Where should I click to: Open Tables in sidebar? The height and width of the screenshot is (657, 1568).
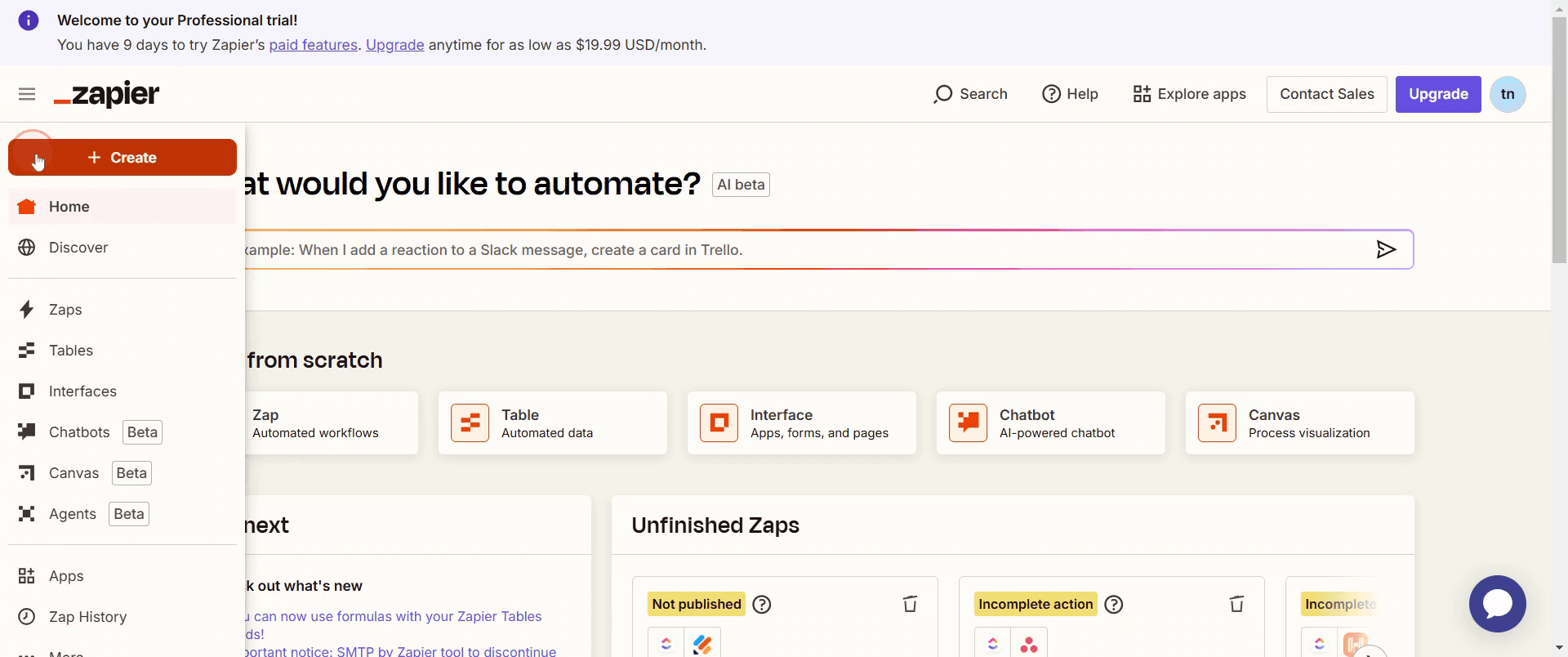point(122,351)
